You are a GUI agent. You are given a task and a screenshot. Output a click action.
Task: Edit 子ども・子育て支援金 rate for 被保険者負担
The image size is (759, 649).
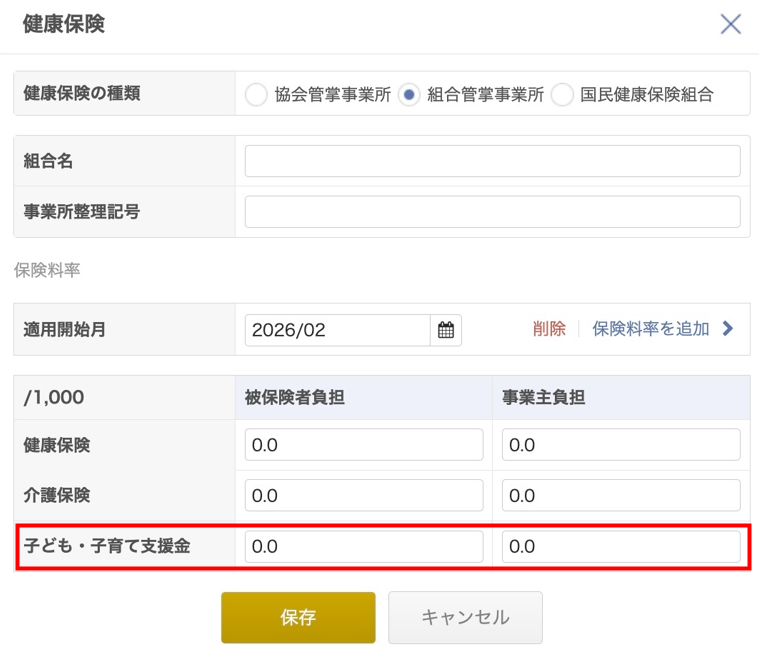tap(364, 546)
